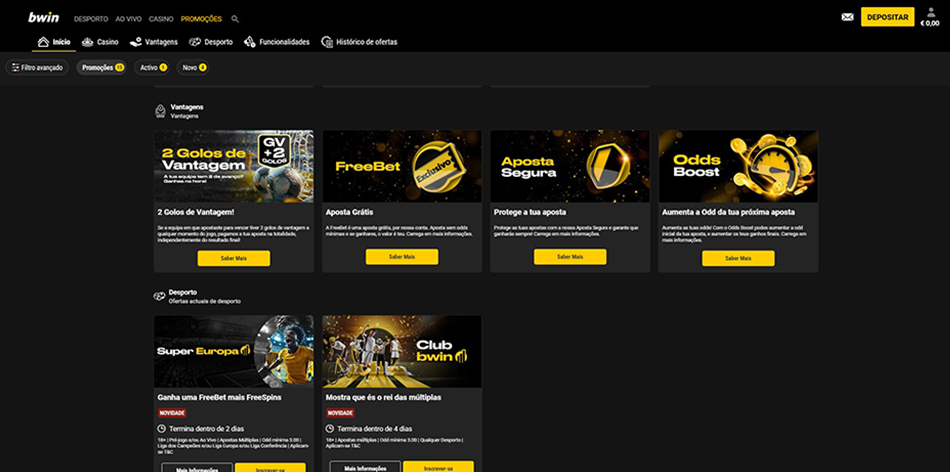The image size is (950, 472).
Task: Click Ofertas actuais de desporto subtitle
Action: (x=205, y=301)
